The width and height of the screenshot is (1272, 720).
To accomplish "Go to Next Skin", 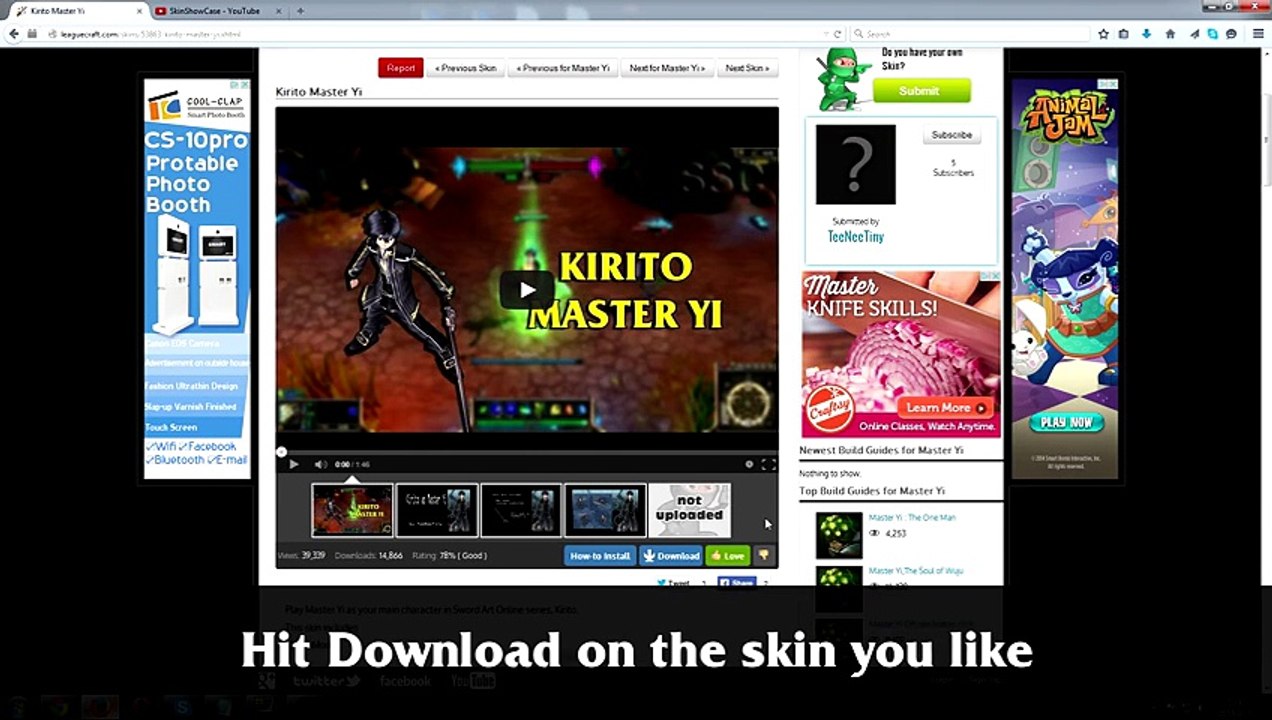I will (x=747, y=68).
